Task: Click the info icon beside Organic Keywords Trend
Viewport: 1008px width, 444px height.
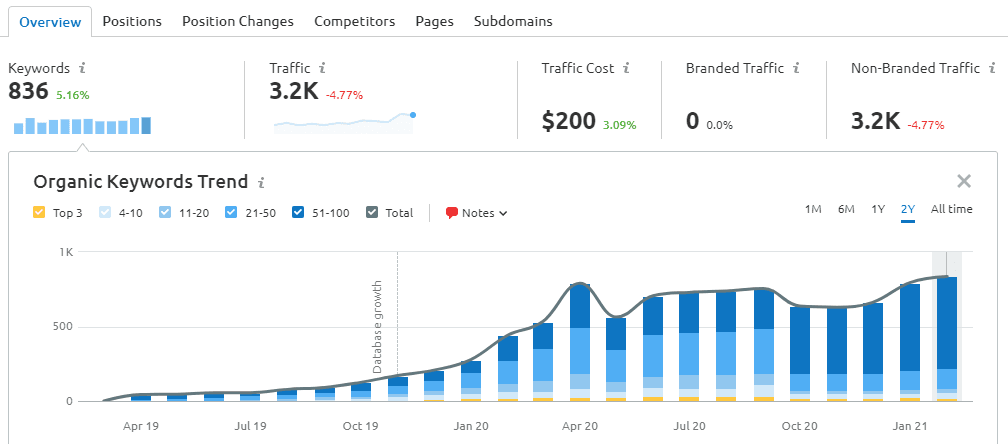Action: tap(261, 183)
